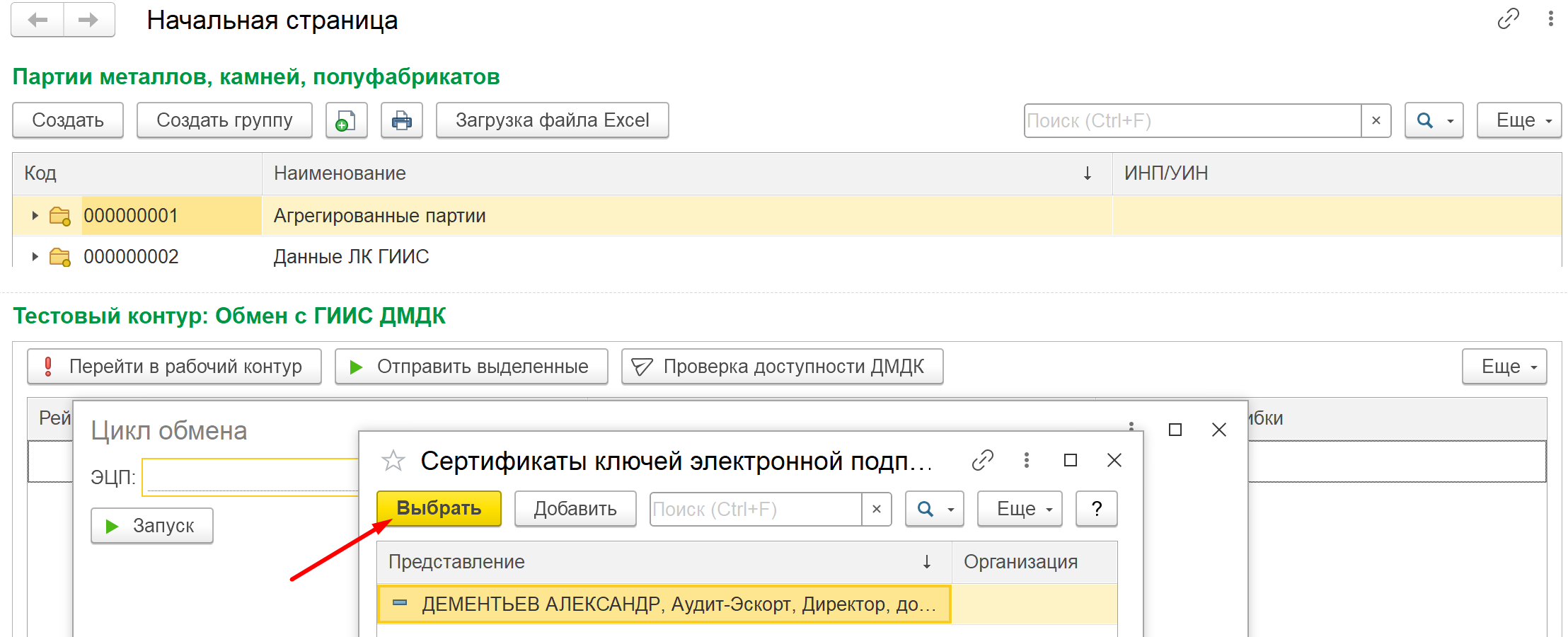Go back with the left arrow button
This screenshot has width=1568, height=637.
click(x=38, y=20)
